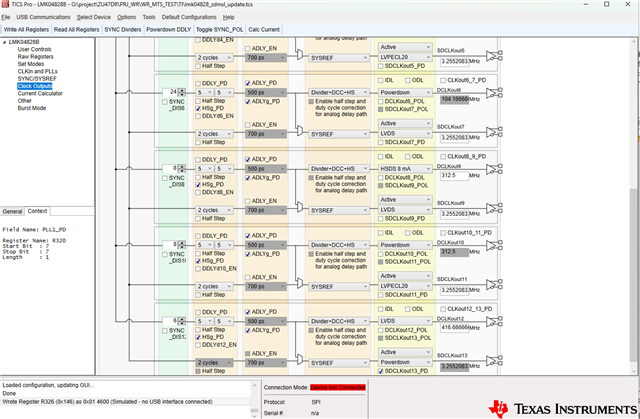The image size is (640, 419).
Task: Click the mux symbol before SDCLKout7 SYSREF
Action: click(300, 131)
